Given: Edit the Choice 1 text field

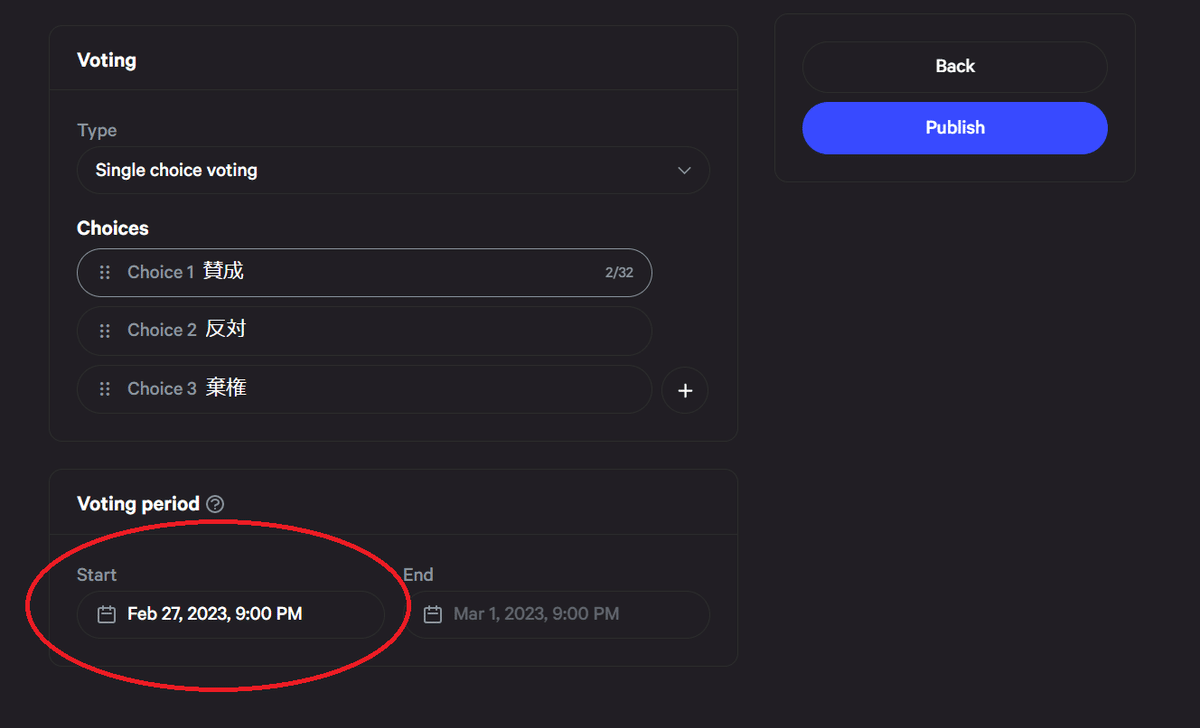Looking at the screenshot, I should 400,272.
